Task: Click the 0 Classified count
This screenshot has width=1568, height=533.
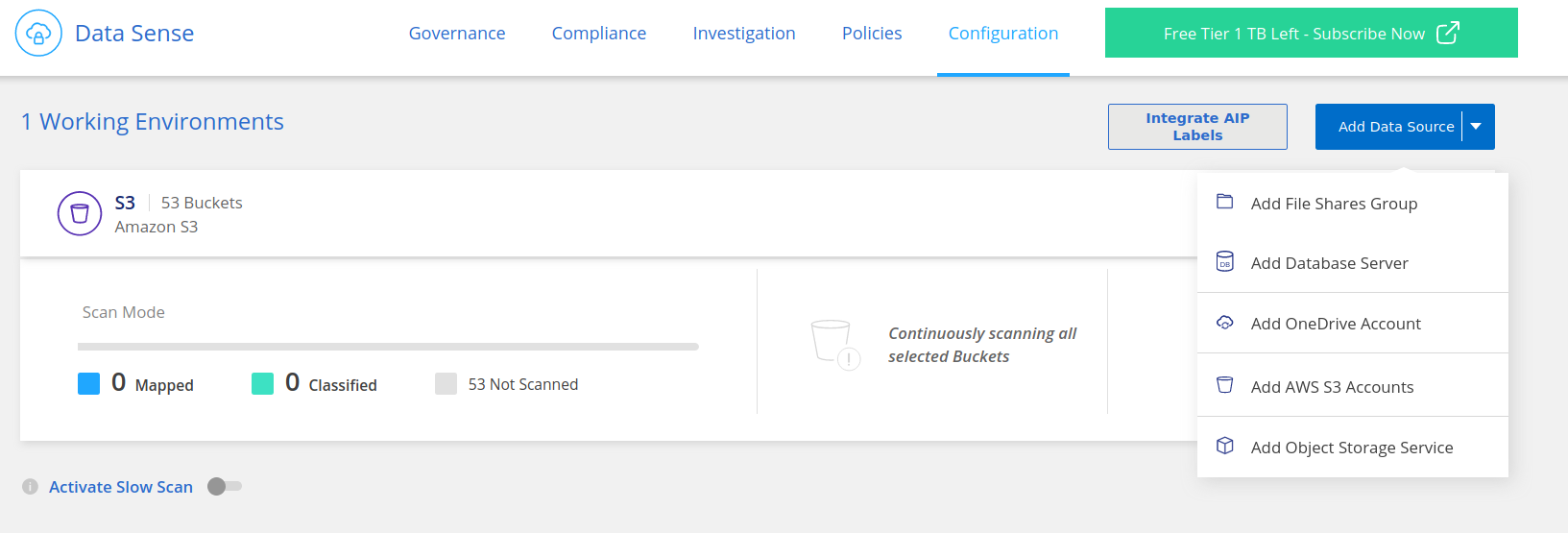Action: [x=292, y=382]
